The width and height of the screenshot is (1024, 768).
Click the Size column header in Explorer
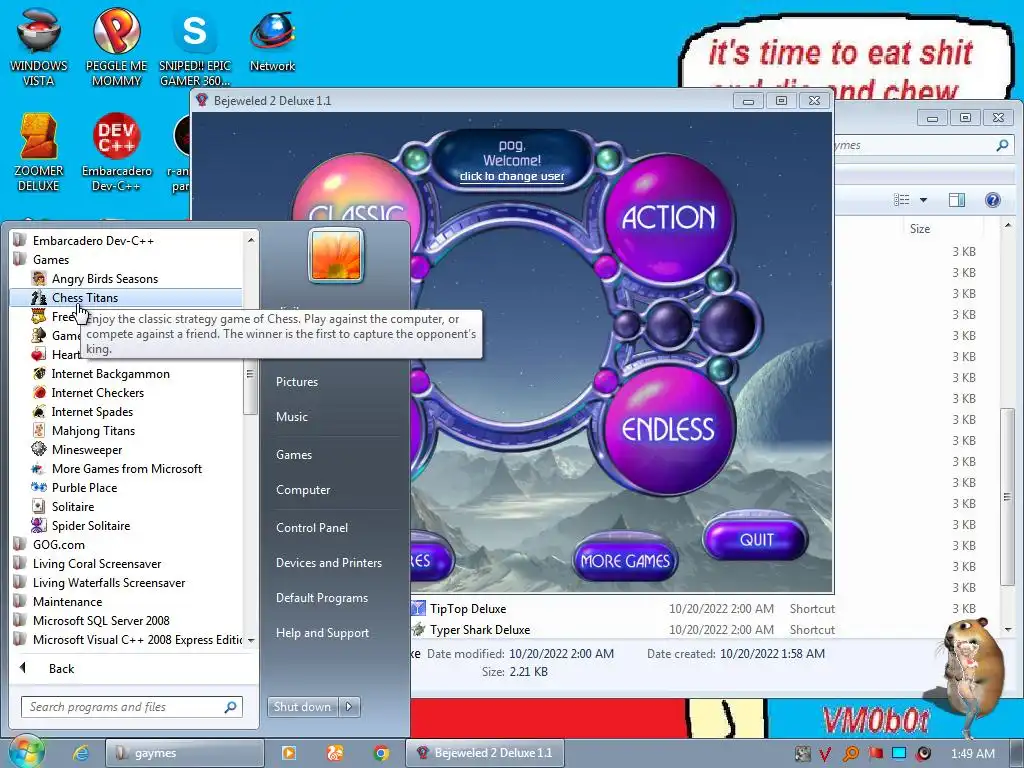coord(920,229)
